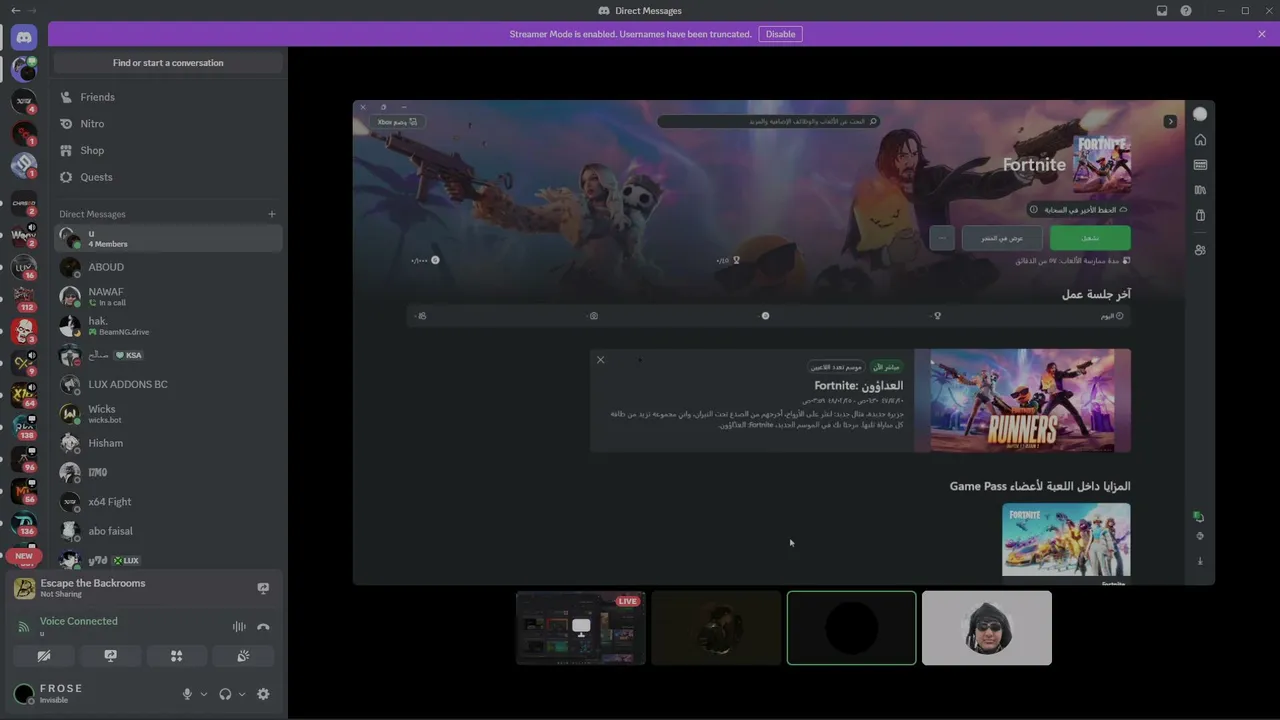The image size is (1280, 720).
Task: Select the green-outlined dark avatar call tile
Action: pos(851,628)
